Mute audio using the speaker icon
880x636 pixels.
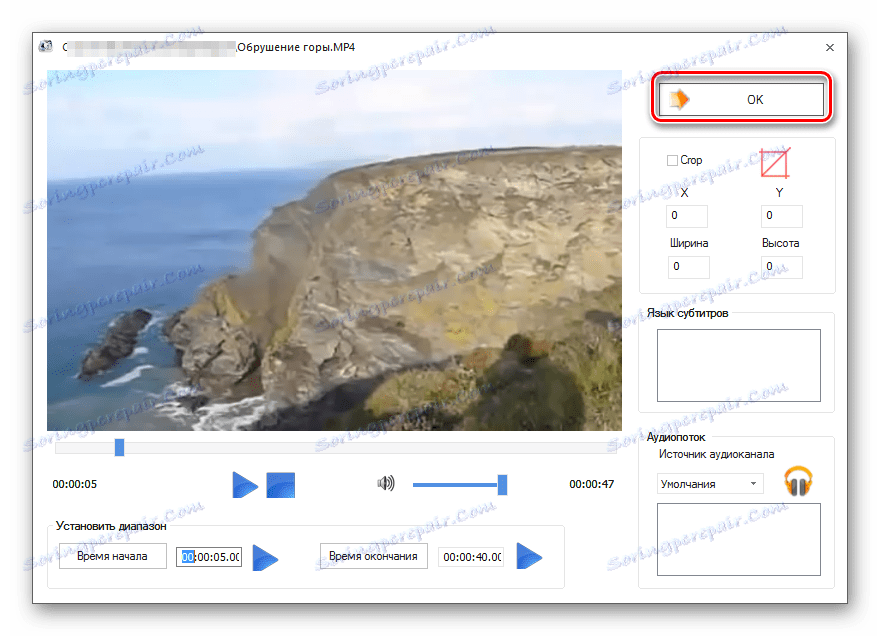pos(386,483)
